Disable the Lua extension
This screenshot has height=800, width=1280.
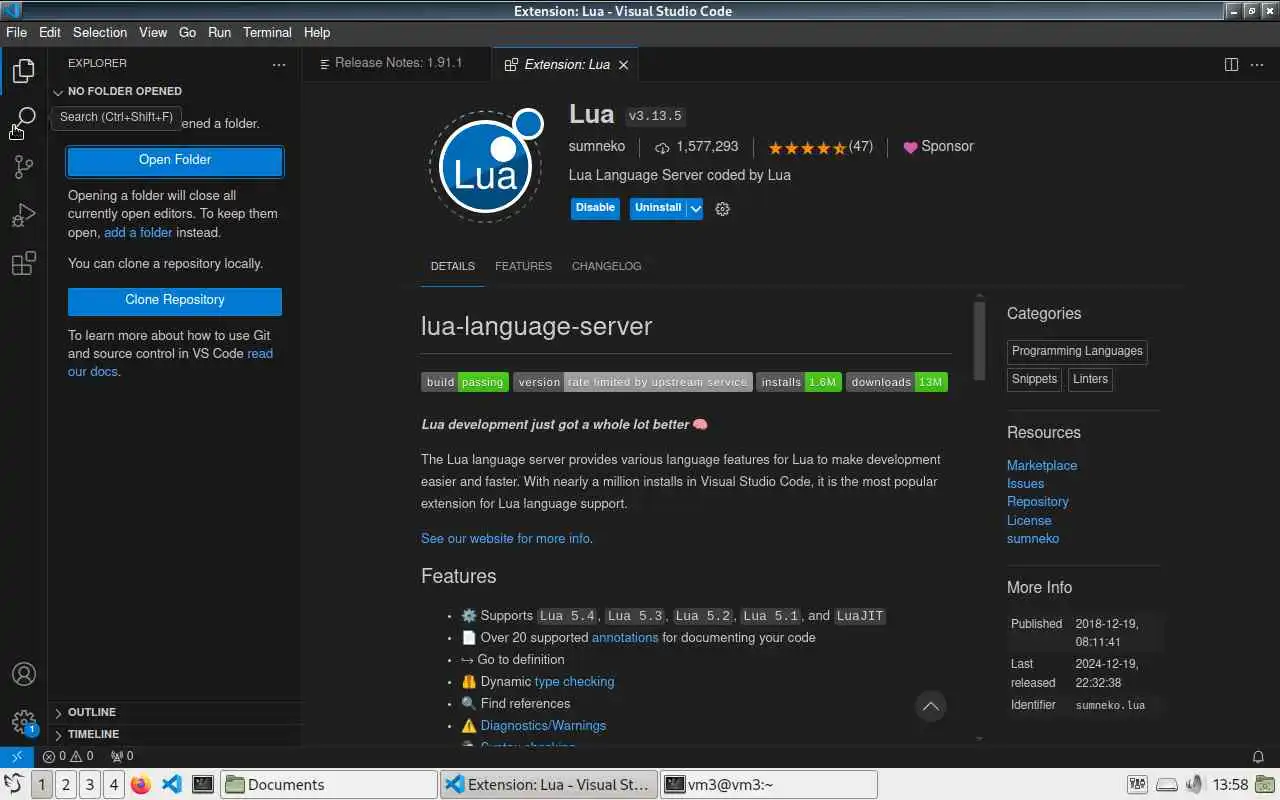[595, 208]
